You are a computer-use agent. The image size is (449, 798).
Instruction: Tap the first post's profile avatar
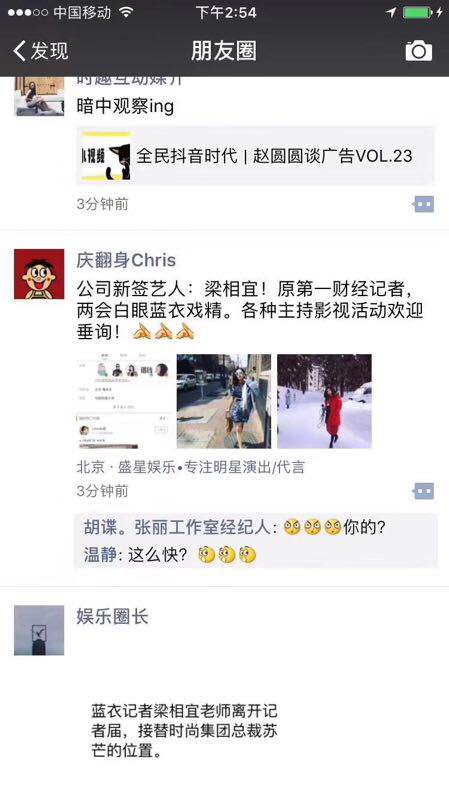pos(39,96)
